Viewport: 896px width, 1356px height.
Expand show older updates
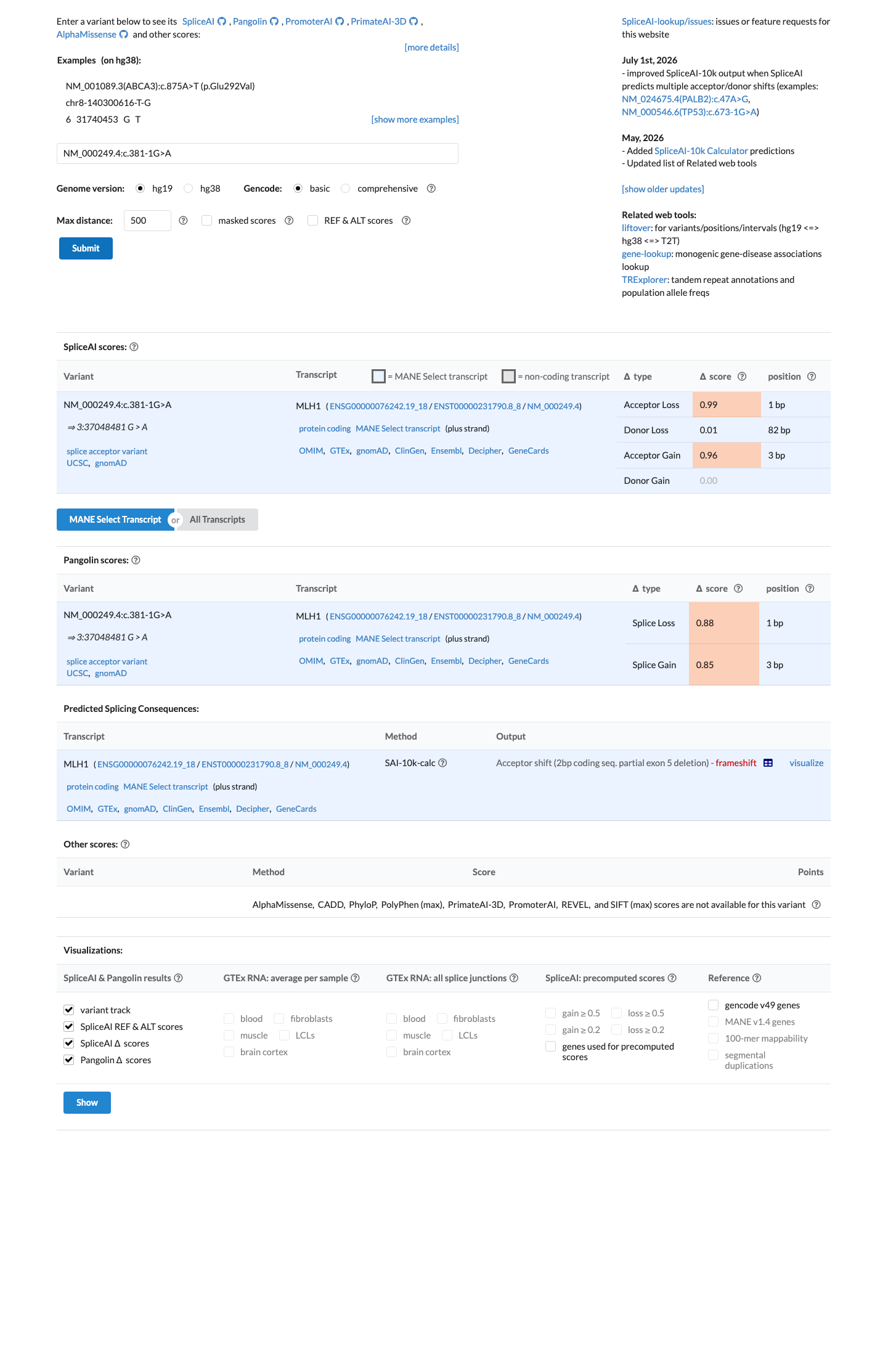pyautogui.click(x=662, y=189)
